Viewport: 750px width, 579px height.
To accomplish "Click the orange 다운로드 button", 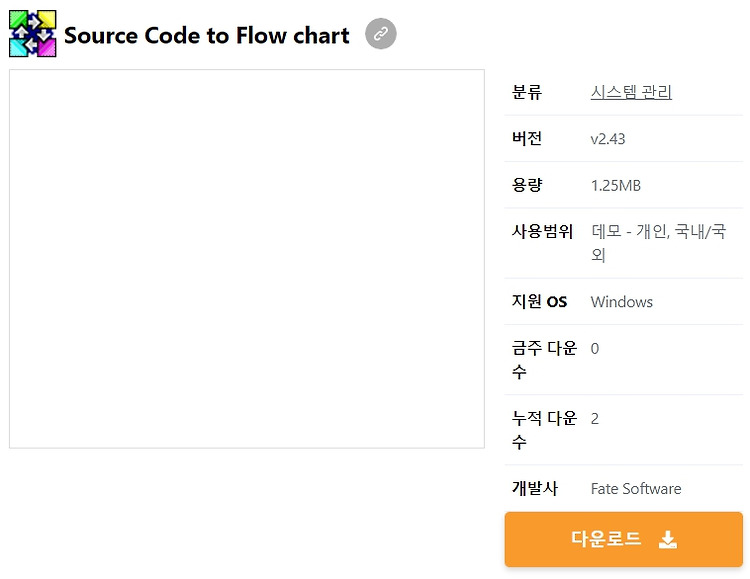I will pos(624,539).
